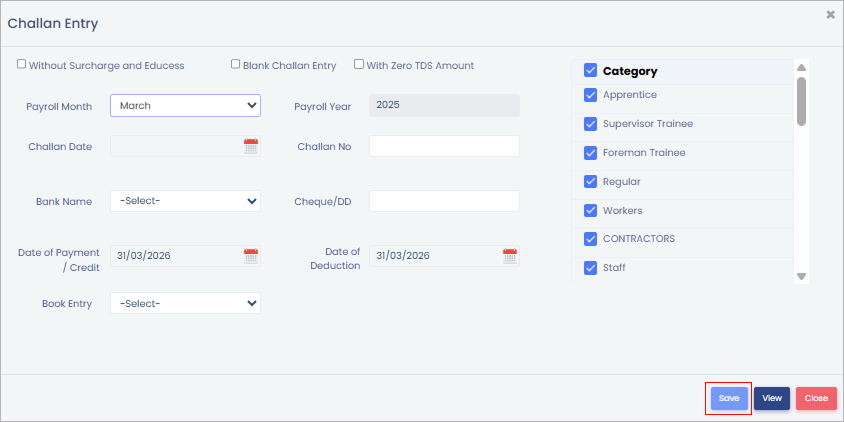Click the red Close button
This screenshot has width=844, height=422.
pos(816,398)
